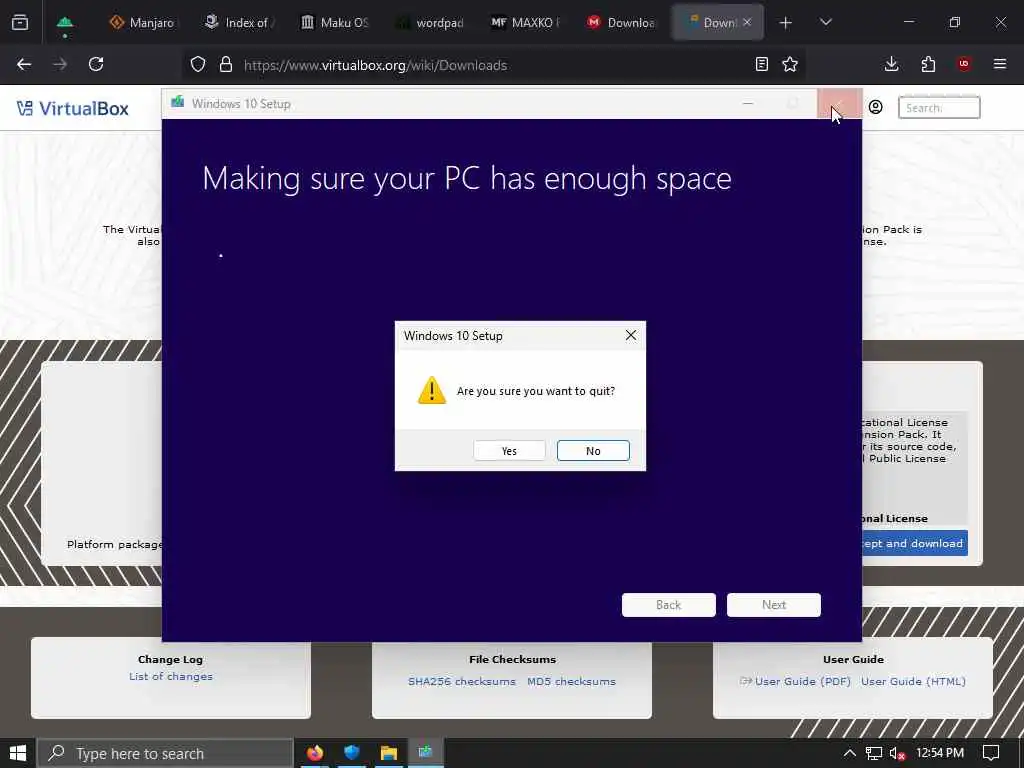Reload the current page in Firefox

tap(96, 64)
